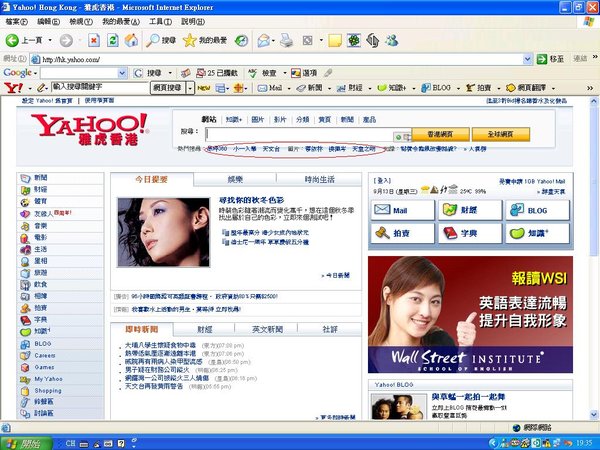600x450 pixels.
Task: Expand Yahoo toolbar overflow chevron
Action: (590, 88)
